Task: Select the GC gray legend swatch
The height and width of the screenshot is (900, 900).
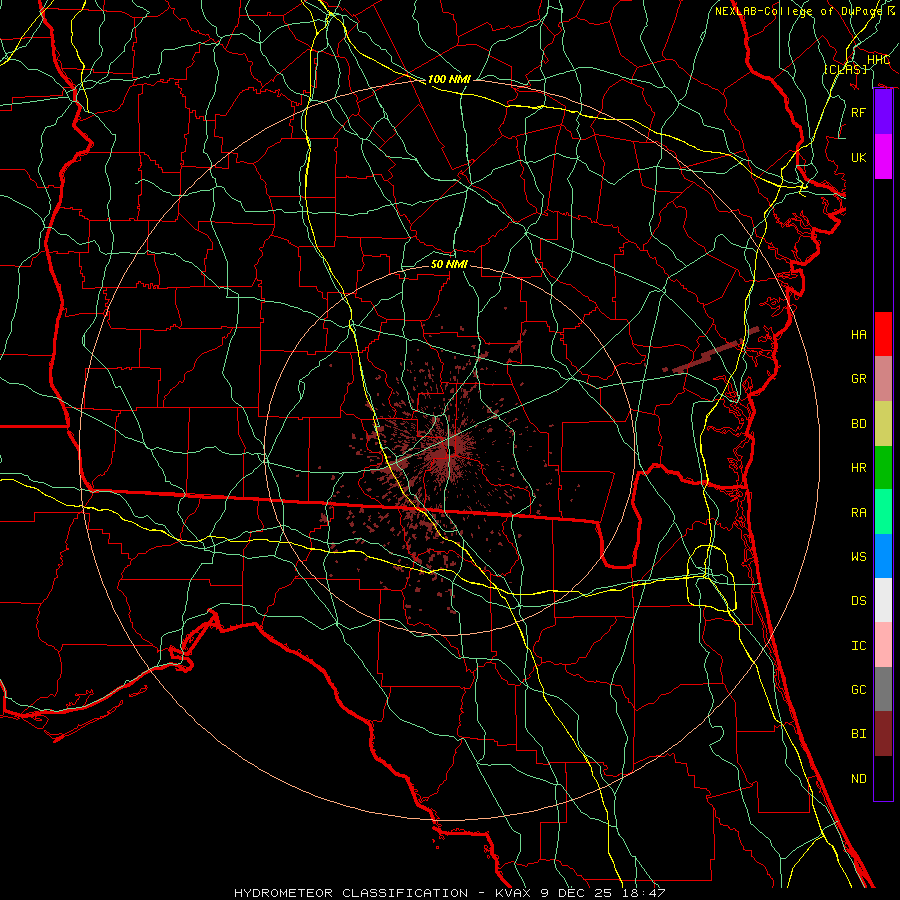Action: point(883,689)
